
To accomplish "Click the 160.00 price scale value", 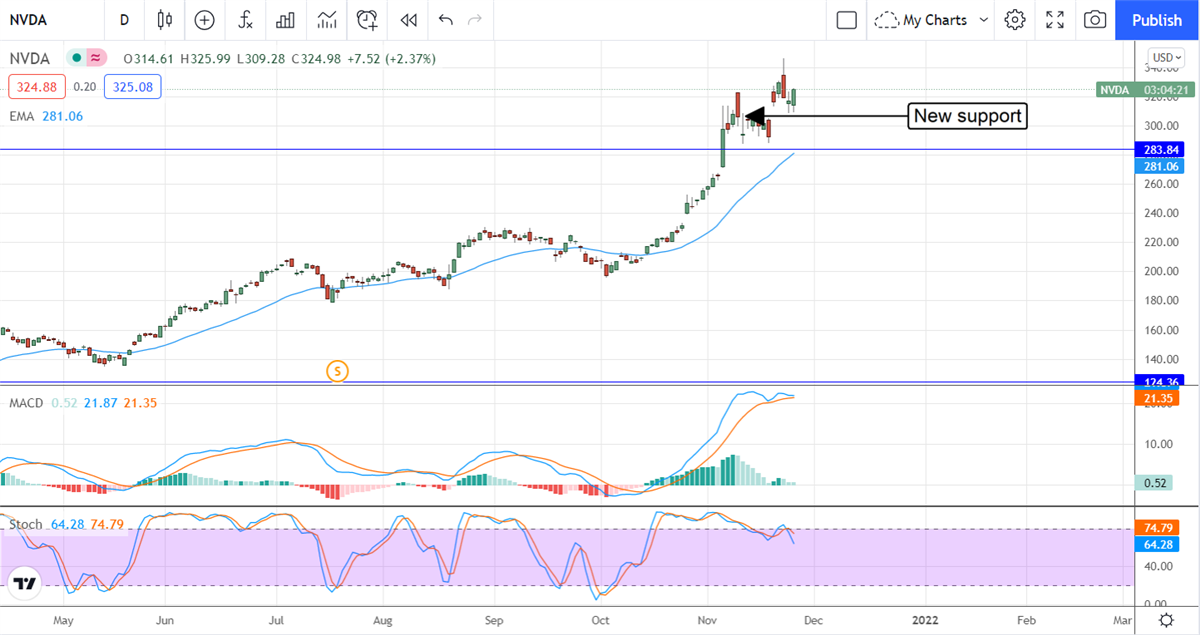I will pos(1160,330).
